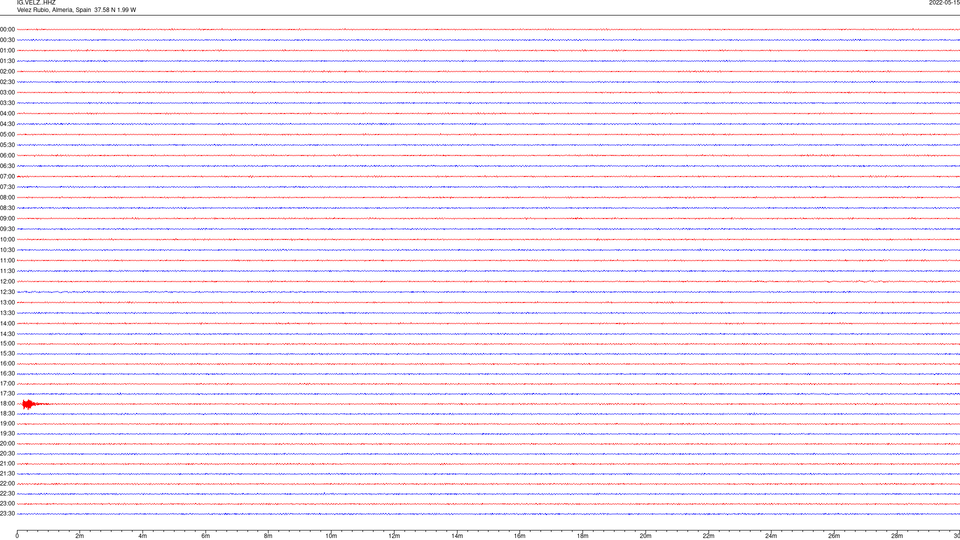Image resolution: width=960 pixels, height=540 pixels.
Task: Click the 10m tick label on the time axis
Action: point(331,536)
